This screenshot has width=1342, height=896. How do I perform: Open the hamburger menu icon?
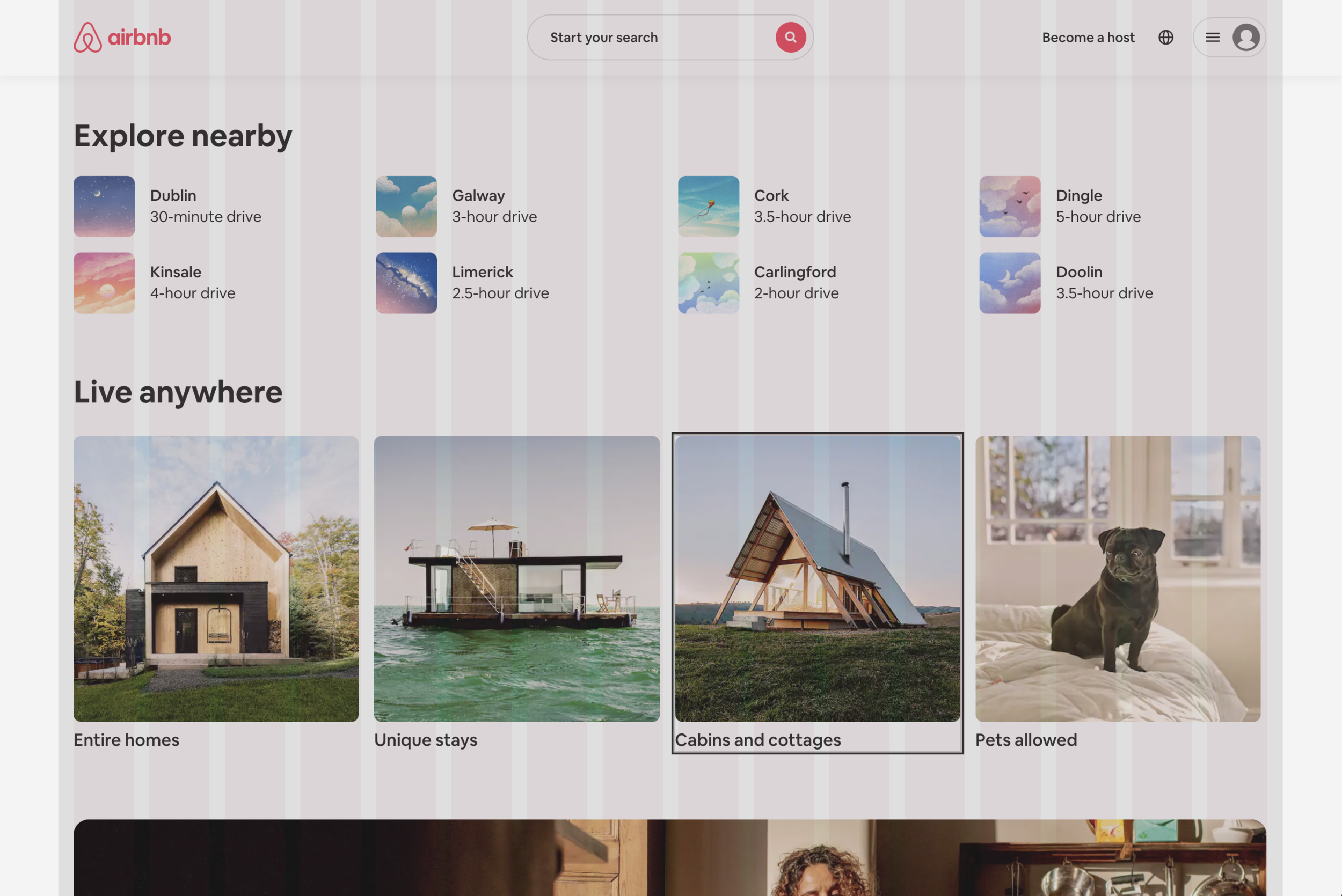click(1212, 38)
